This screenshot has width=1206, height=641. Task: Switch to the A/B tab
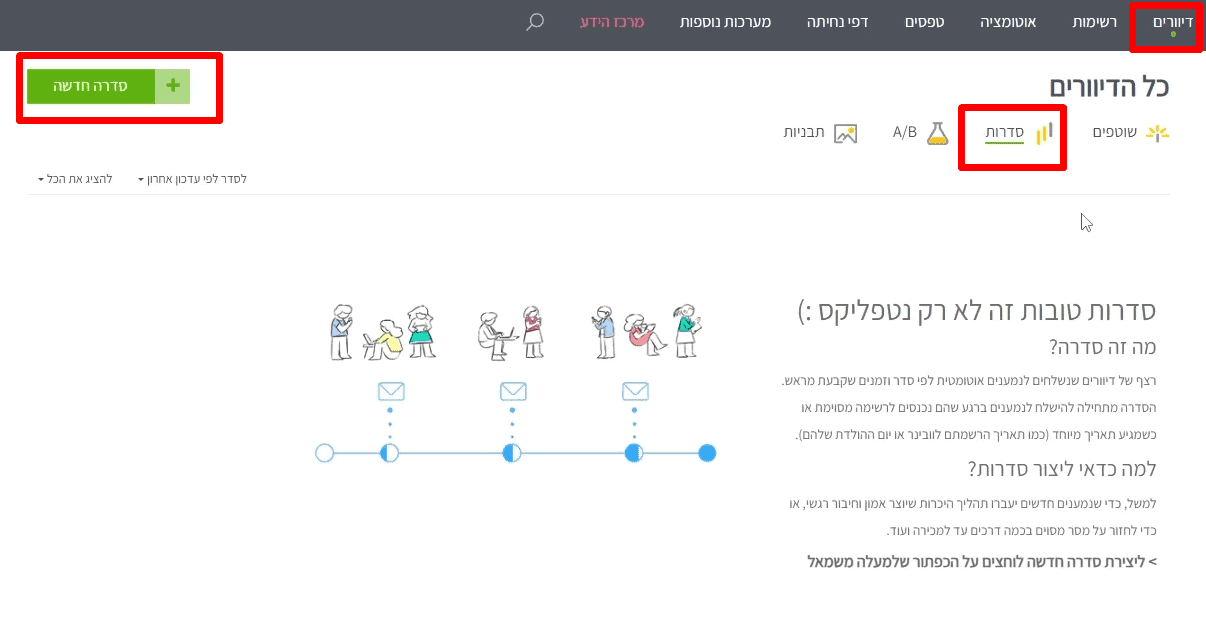905,132
